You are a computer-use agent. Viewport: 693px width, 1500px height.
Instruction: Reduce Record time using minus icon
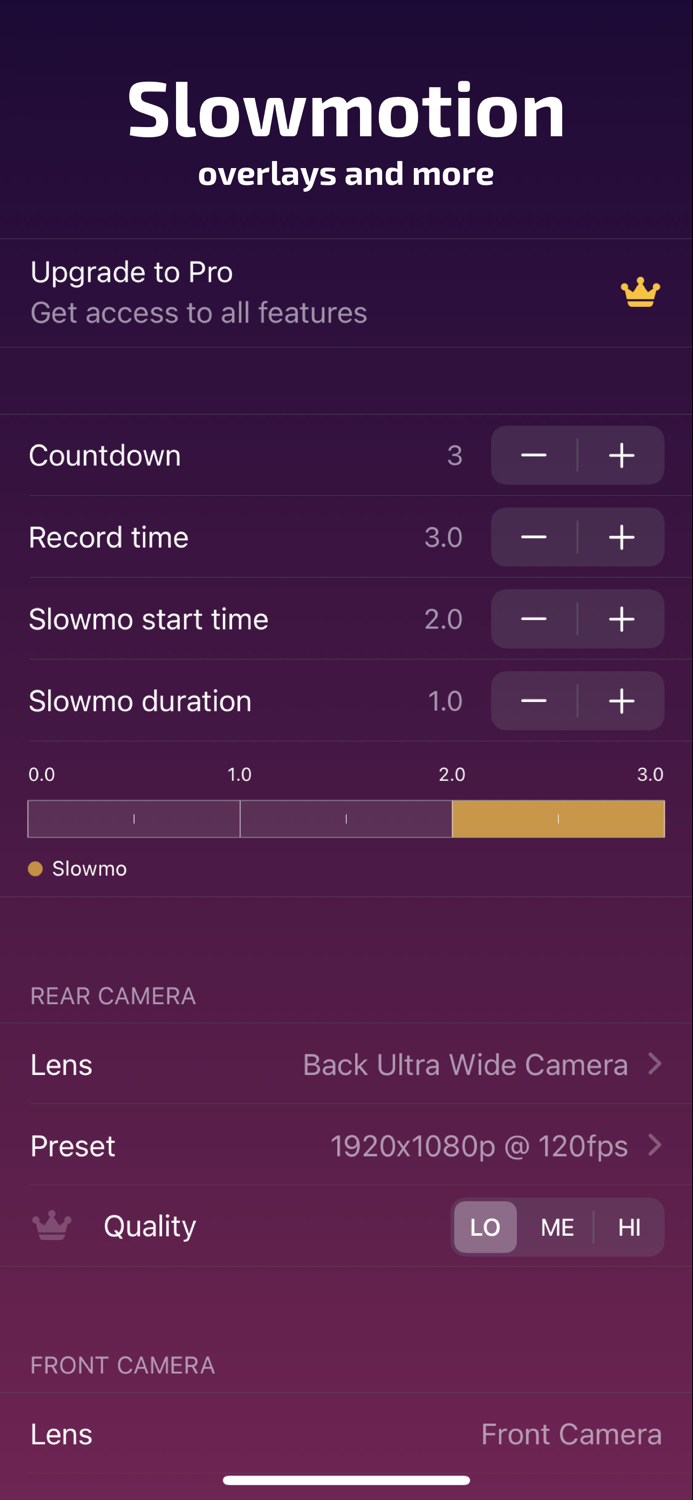[534, 538]
